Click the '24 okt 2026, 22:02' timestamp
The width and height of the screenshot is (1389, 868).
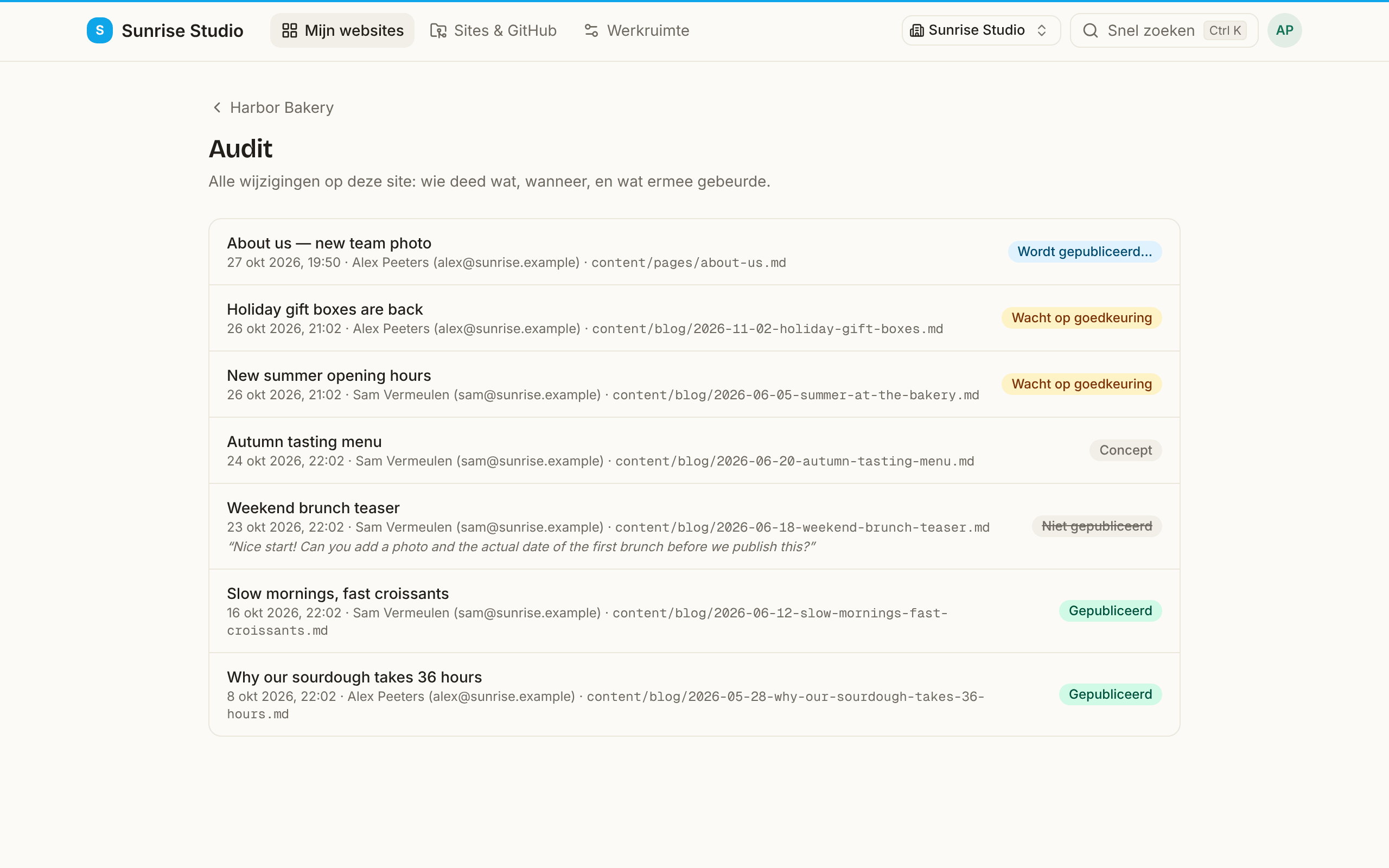pos(285,461)
